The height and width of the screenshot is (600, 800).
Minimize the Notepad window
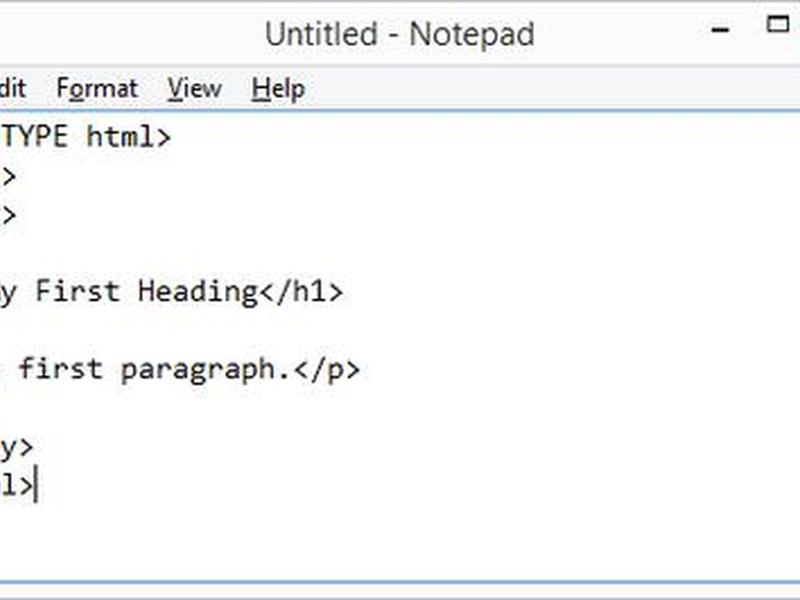(x=720, y=30)
